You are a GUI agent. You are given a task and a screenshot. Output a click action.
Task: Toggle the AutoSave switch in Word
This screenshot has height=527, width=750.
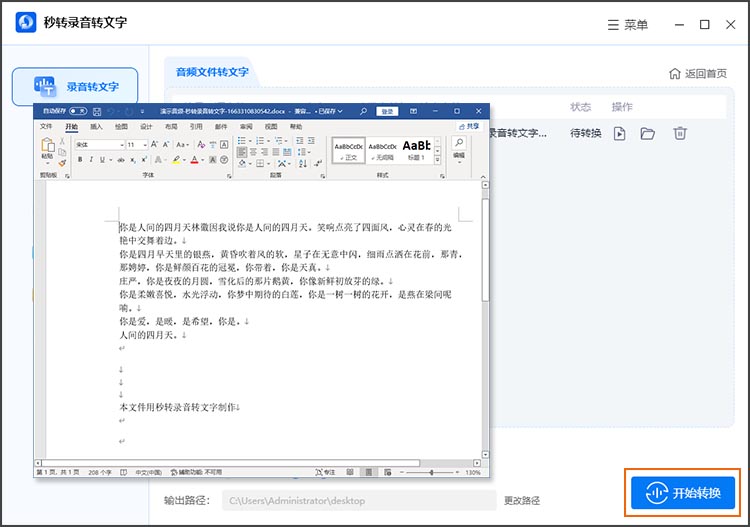pyautogui.click(x=77, y=111)
